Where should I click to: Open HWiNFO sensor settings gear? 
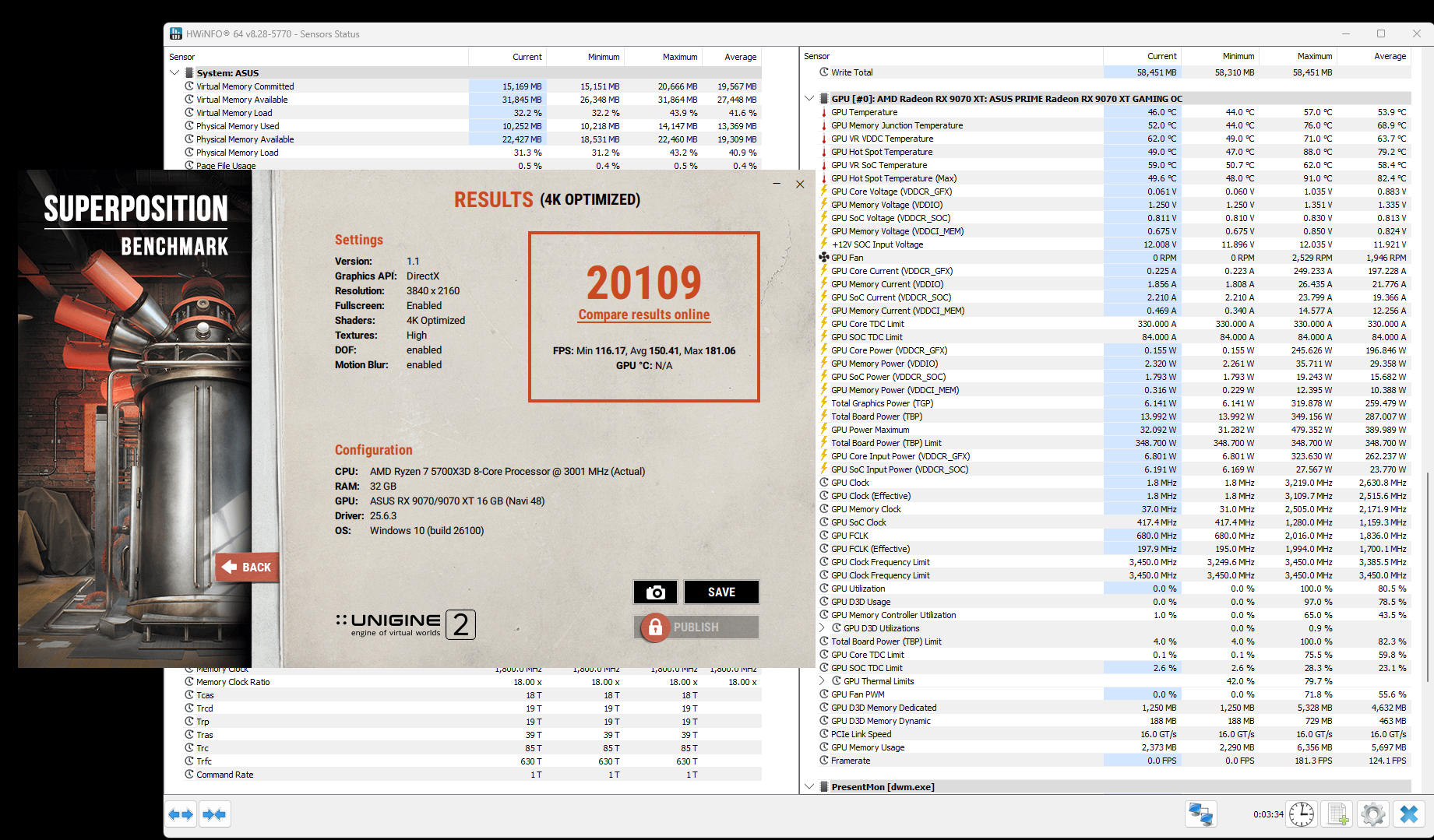(1373, 814)
